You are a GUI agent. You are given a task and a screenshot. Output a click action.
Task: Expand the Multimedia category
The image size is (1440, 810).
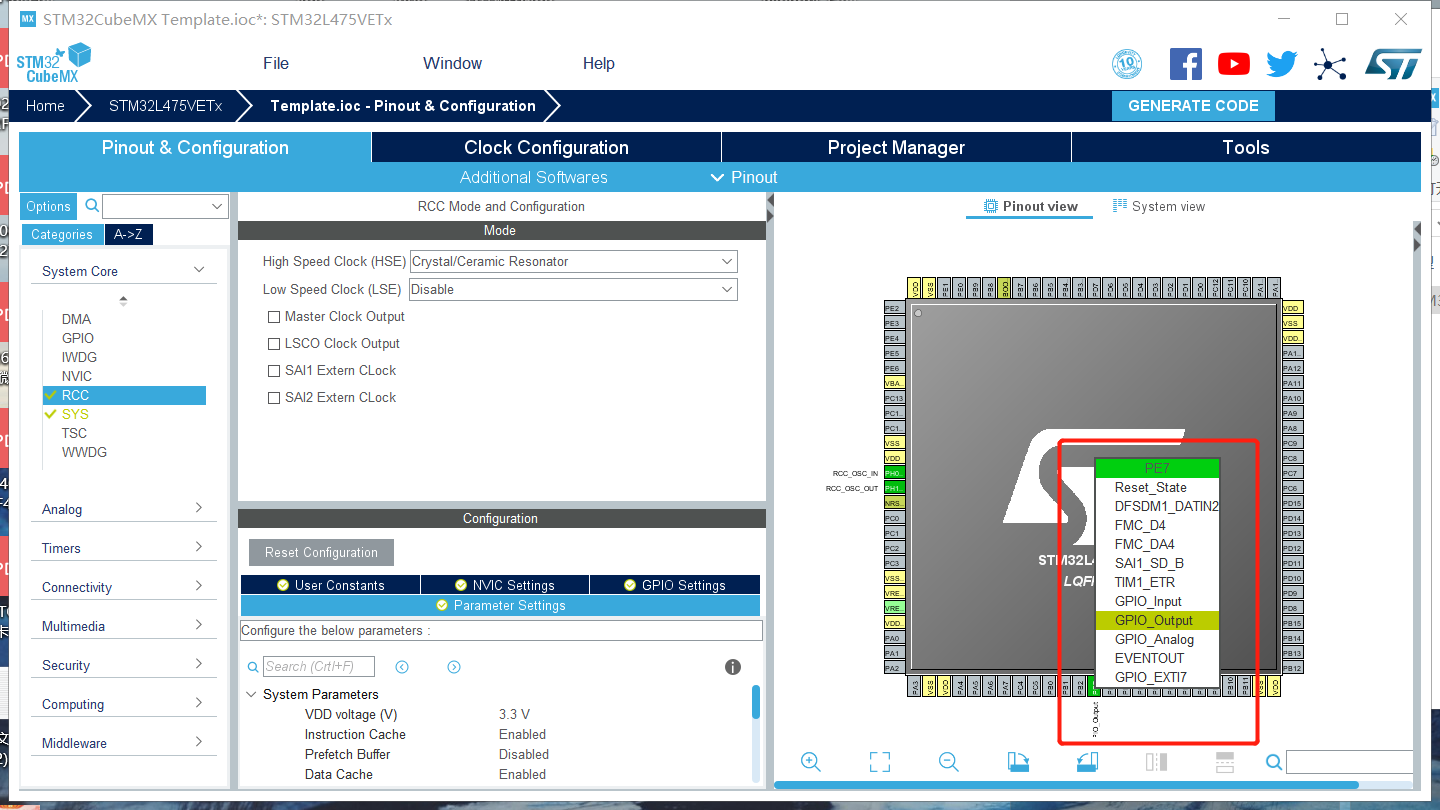tap(199, 625)
